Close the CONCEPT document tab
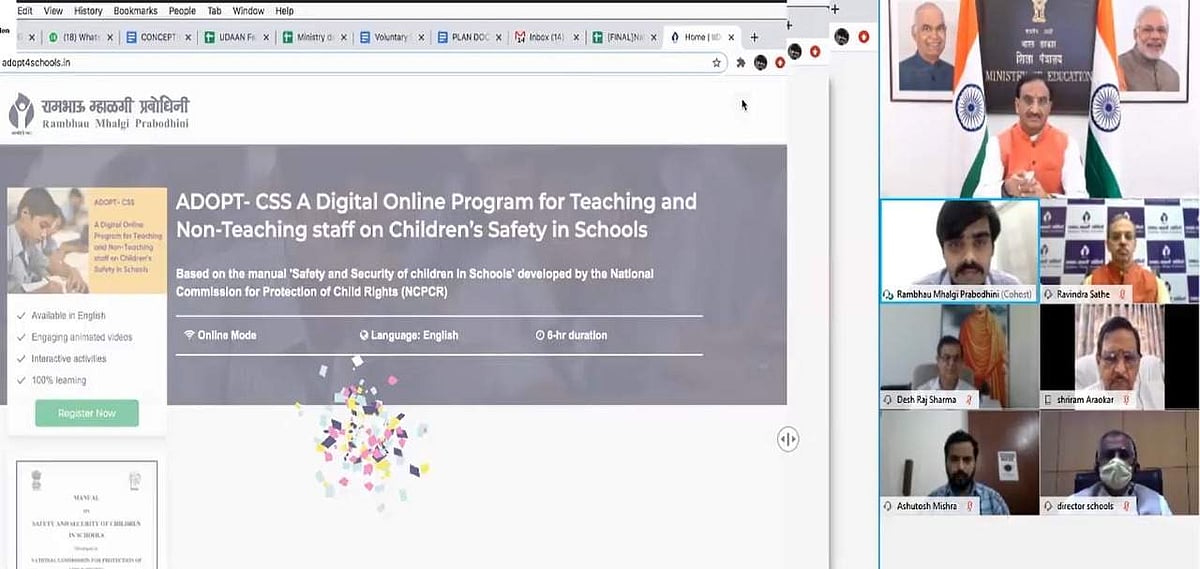This screenshot has width=1200, height=569. (189, 38)
